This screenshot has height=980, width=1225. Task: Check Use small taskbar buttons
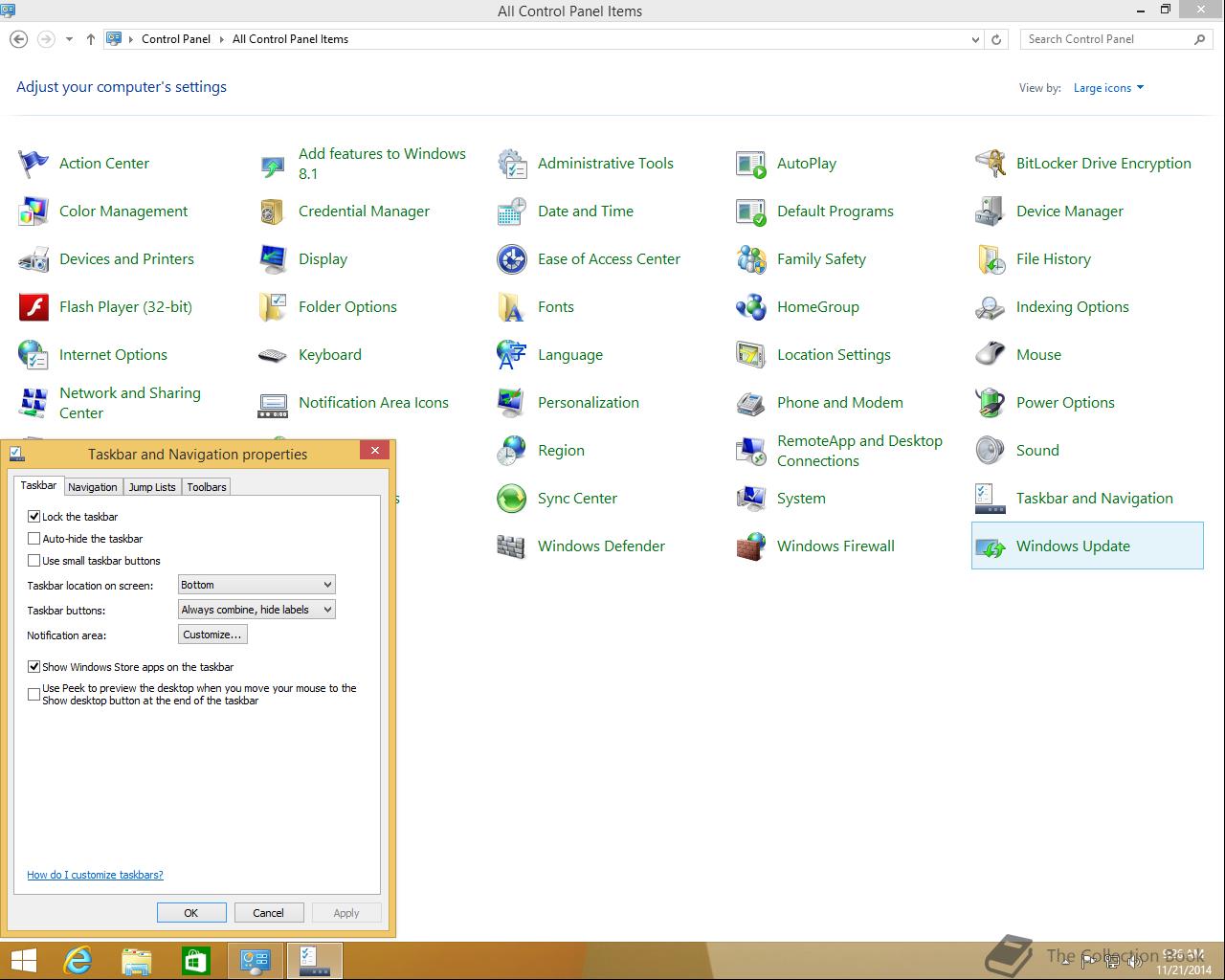(x=34, y=561)
